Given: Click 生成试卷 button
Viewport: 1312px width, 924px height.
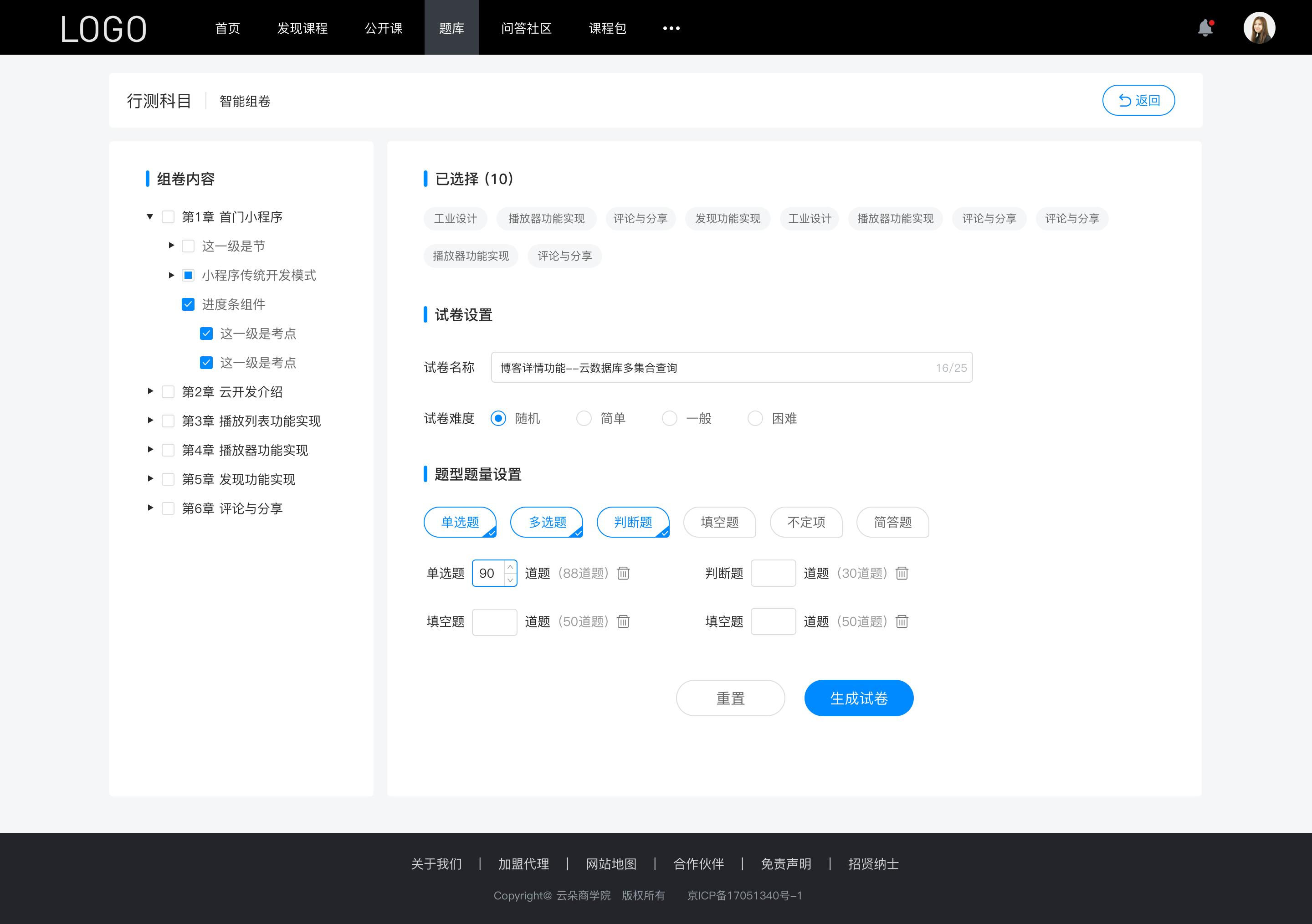Looking at the screenshot, I should pyautogui.click(x=858, y=697).
